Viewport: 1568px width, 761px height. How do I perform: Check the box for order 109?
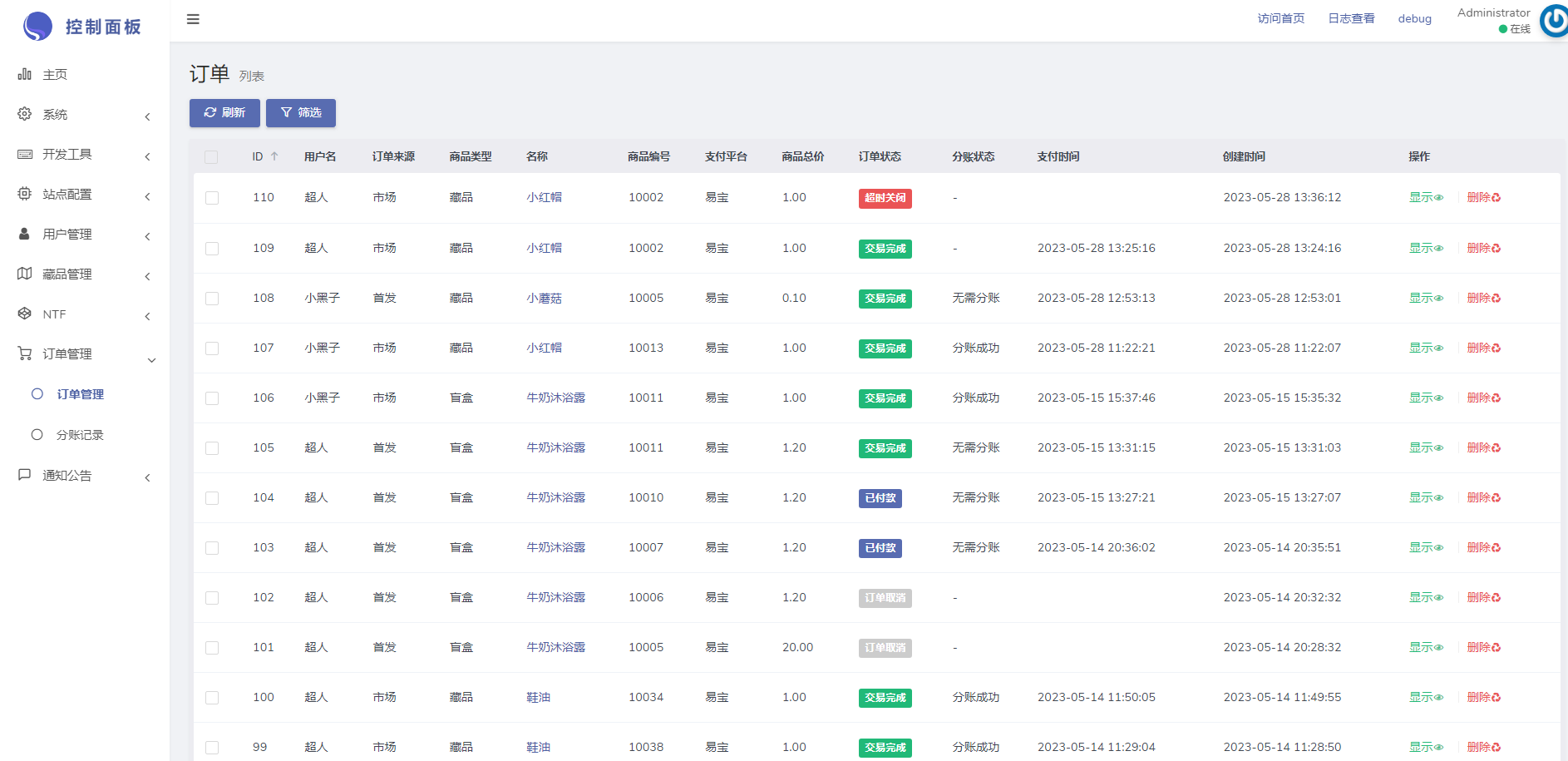(x=212, y=249)
